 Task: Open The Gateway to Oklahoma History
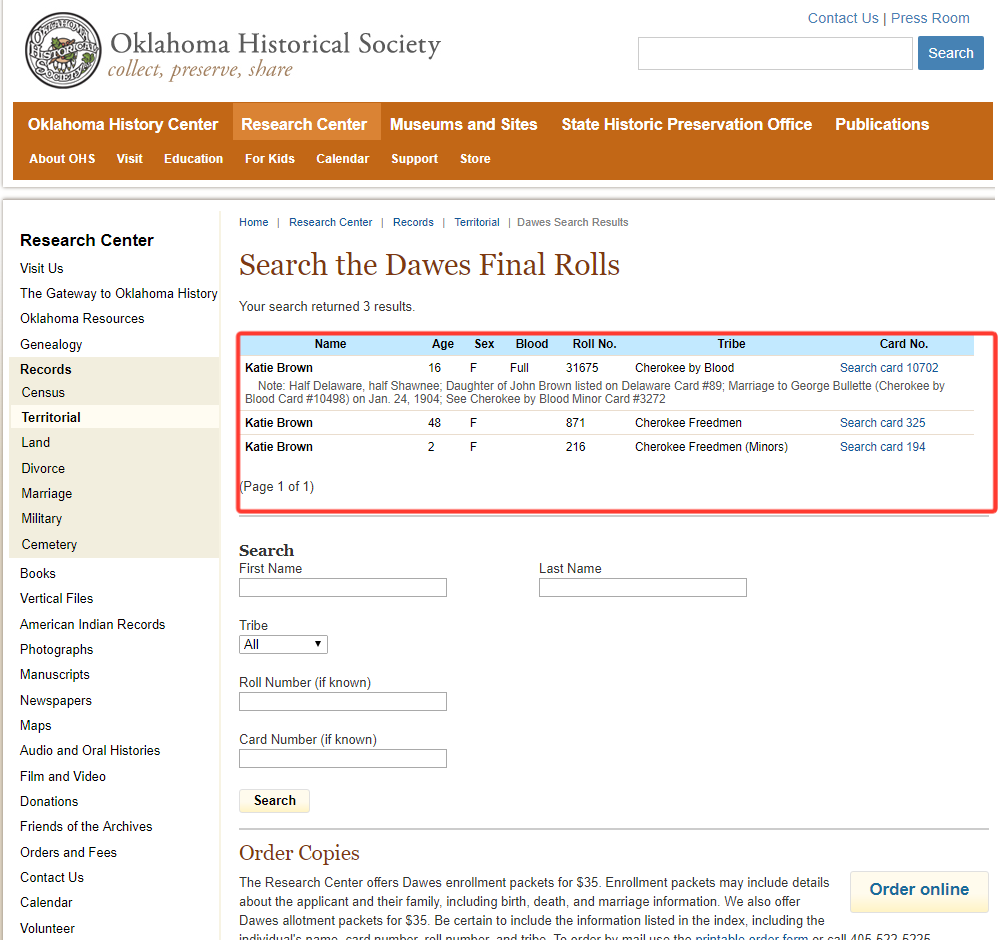pyautogui.click(x=118, y=293)
